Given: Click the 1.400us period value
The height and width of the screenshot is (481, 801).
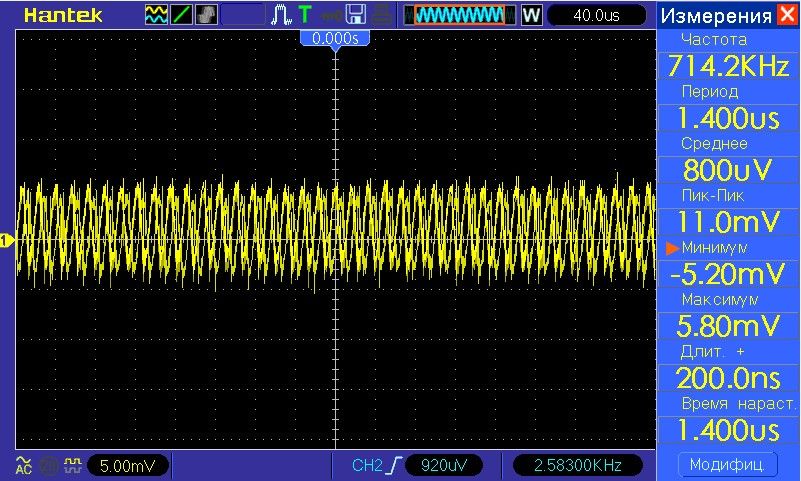Looking at the screenshot, I should click(728, 118).
